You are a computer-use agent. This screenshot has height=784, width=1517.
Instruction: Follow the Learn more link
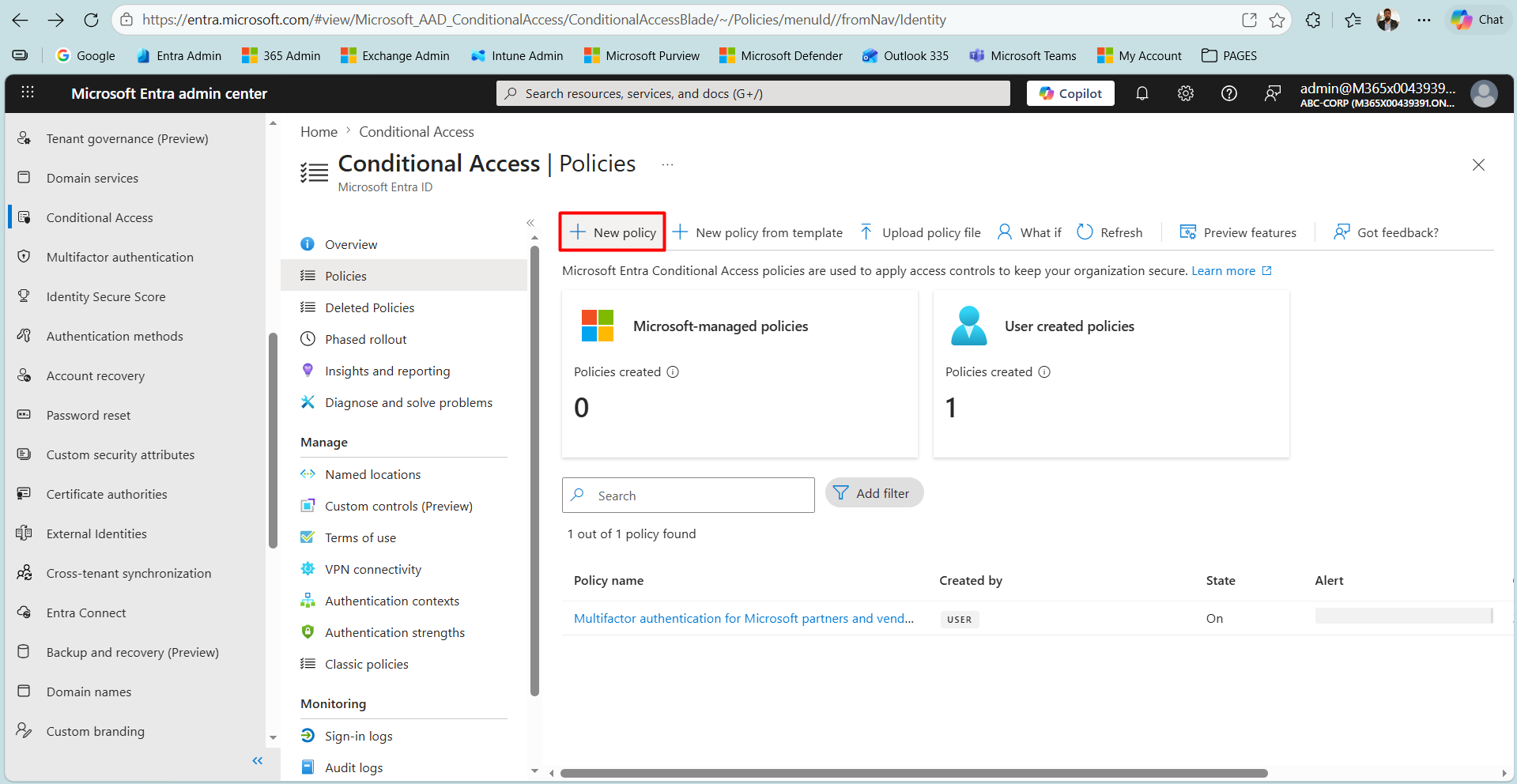pos(1232,271)
